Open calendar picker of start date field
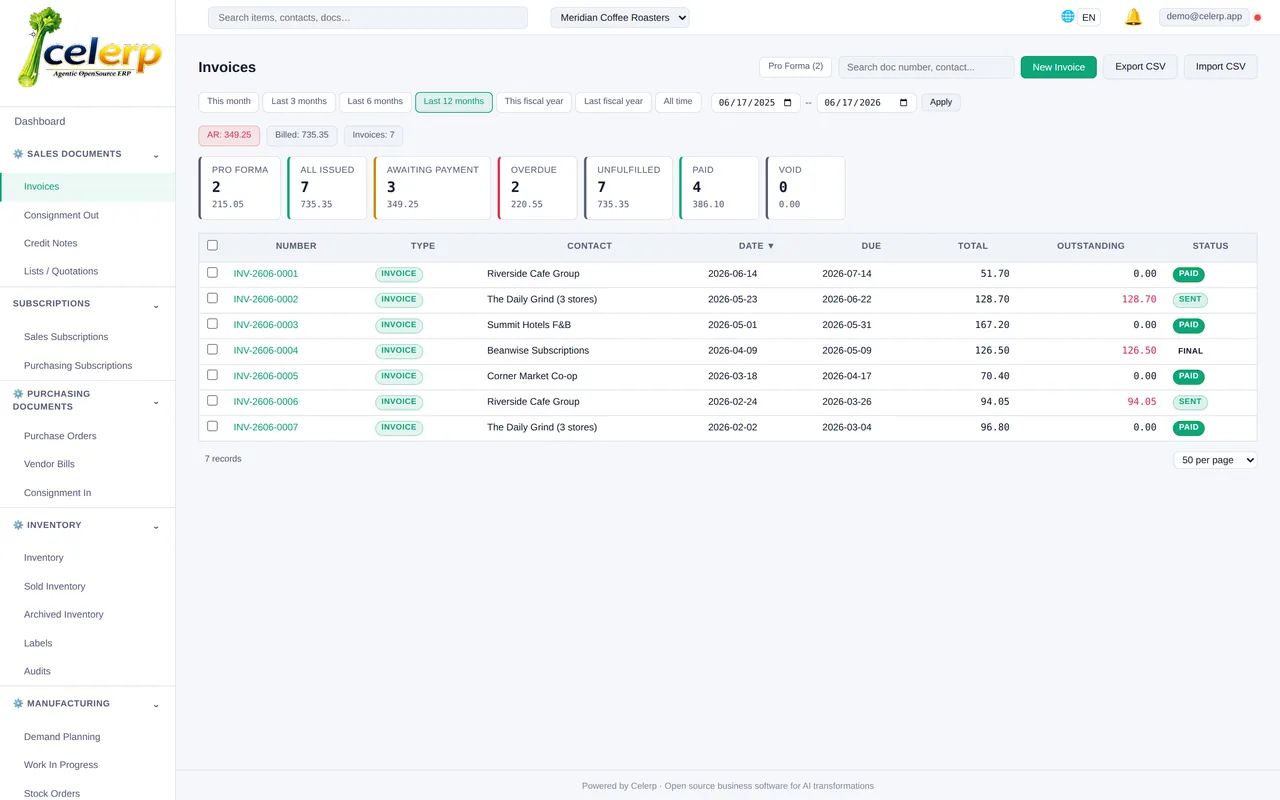 788,102
